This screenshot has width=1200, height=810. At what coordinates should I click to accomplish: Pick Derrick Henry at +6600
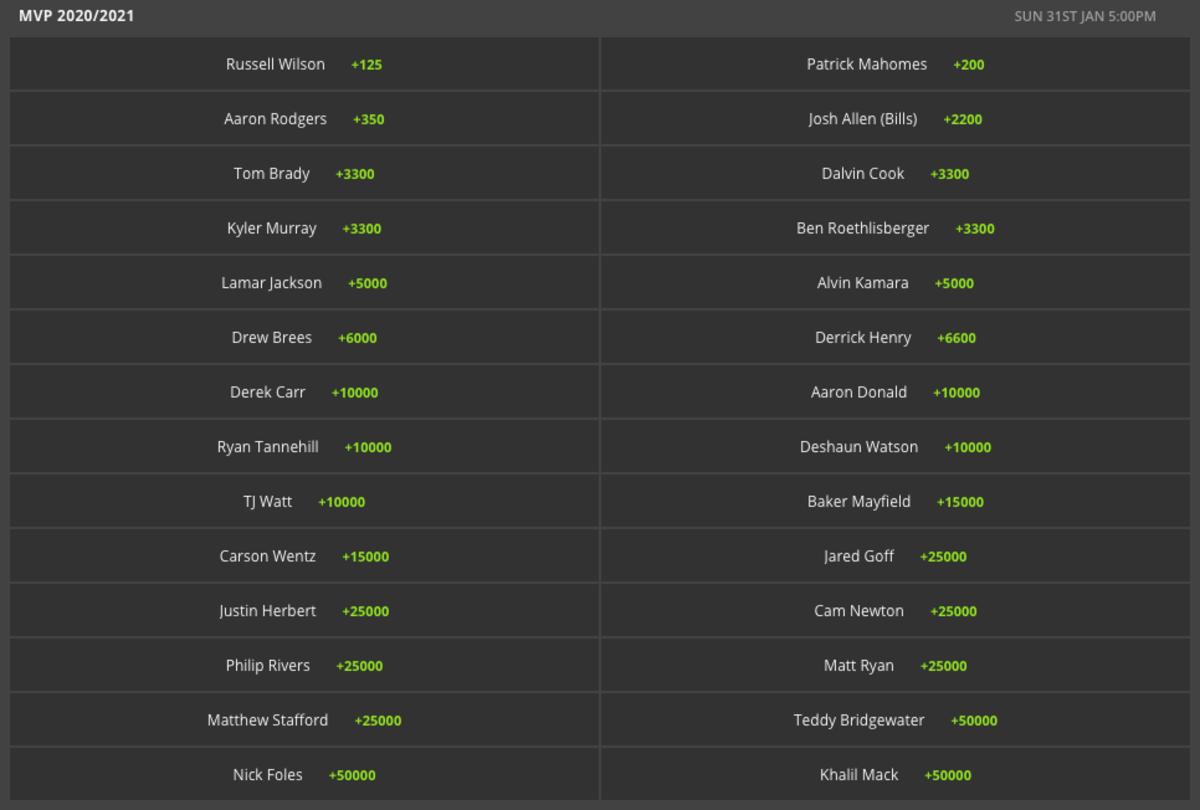[x=895, y=338]
